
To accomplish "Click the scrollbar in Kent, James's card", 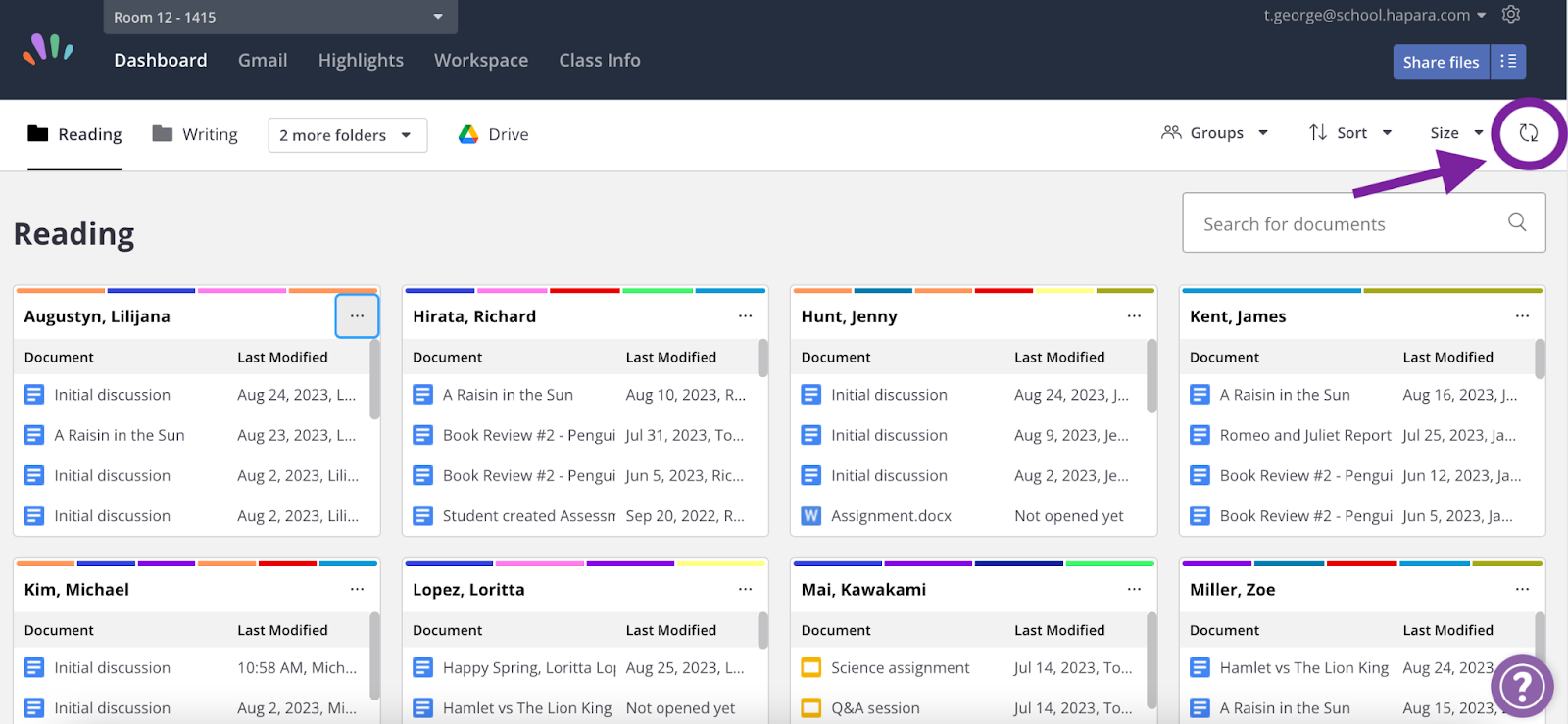I will 1540,358.
